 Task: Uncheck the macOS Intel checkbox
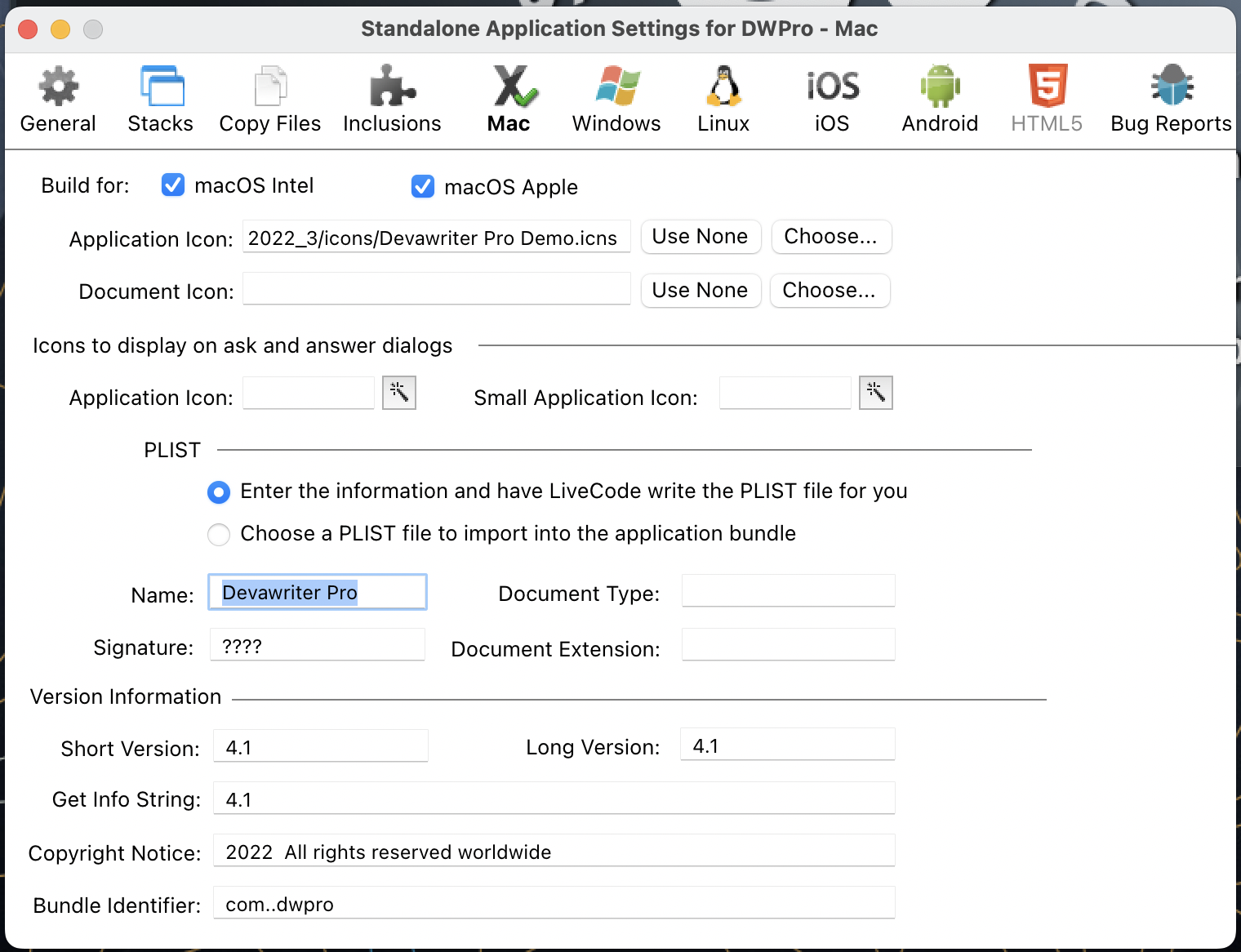[173, 185]
